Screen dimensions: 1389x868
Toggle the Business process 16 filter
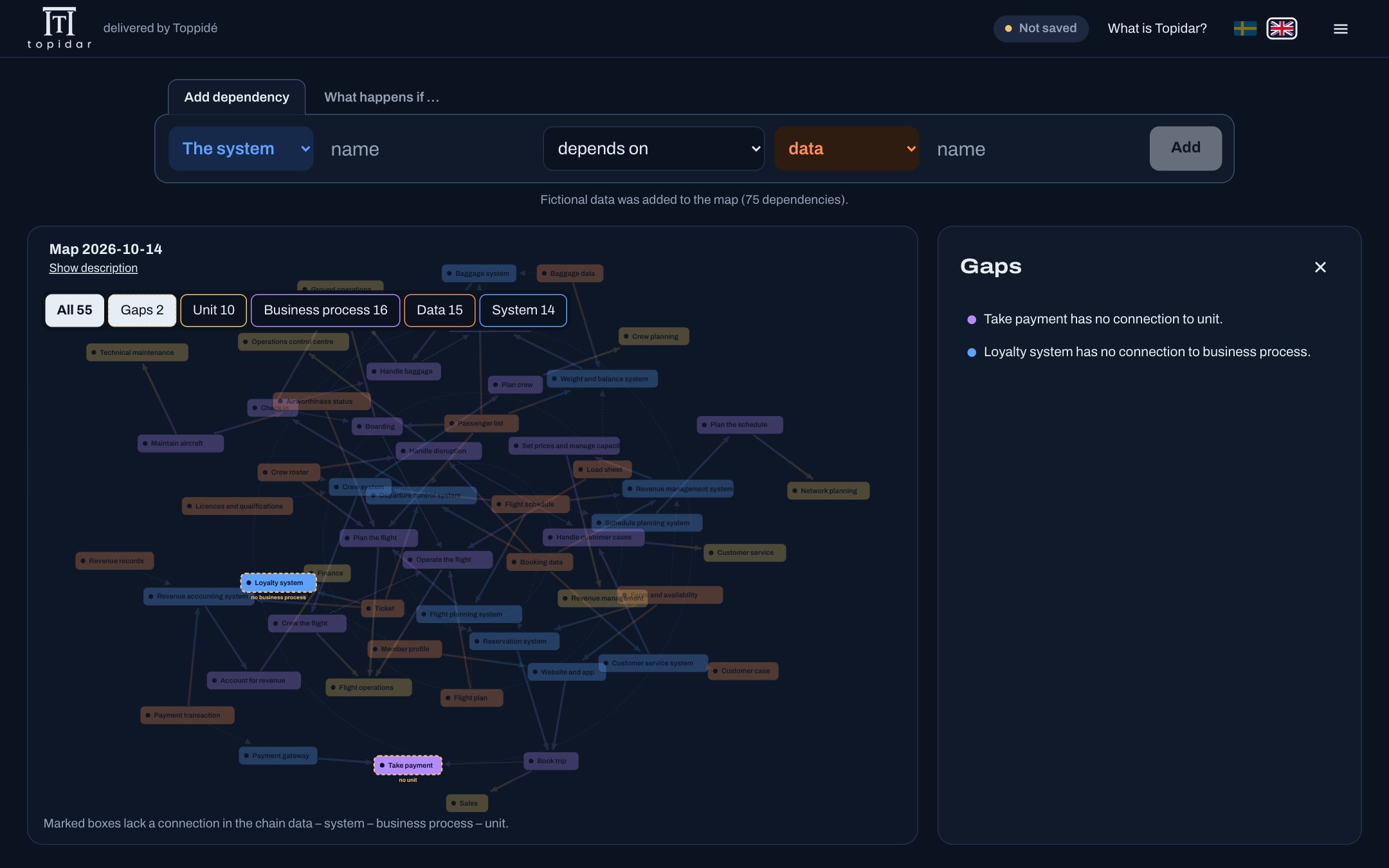click(325, 310)
